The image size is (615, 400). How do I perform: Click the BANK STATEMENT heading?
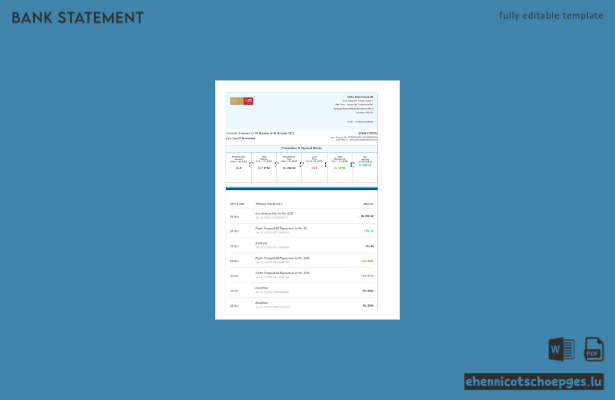click(78, 18)
